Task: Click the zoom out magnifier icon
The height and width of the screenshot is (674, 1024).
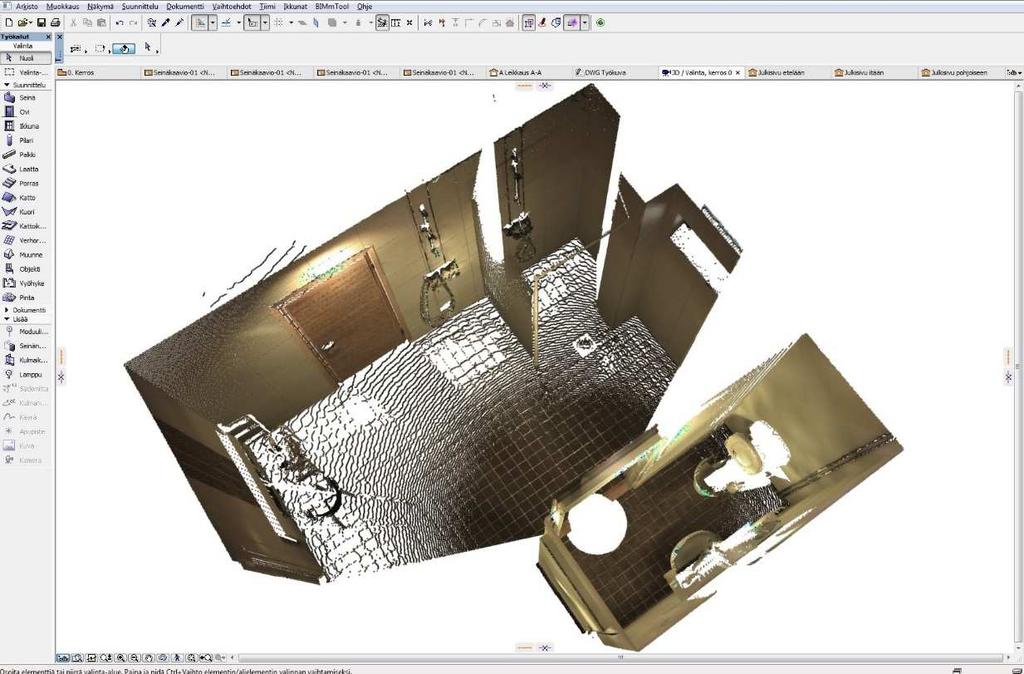Action: [135, 658]
